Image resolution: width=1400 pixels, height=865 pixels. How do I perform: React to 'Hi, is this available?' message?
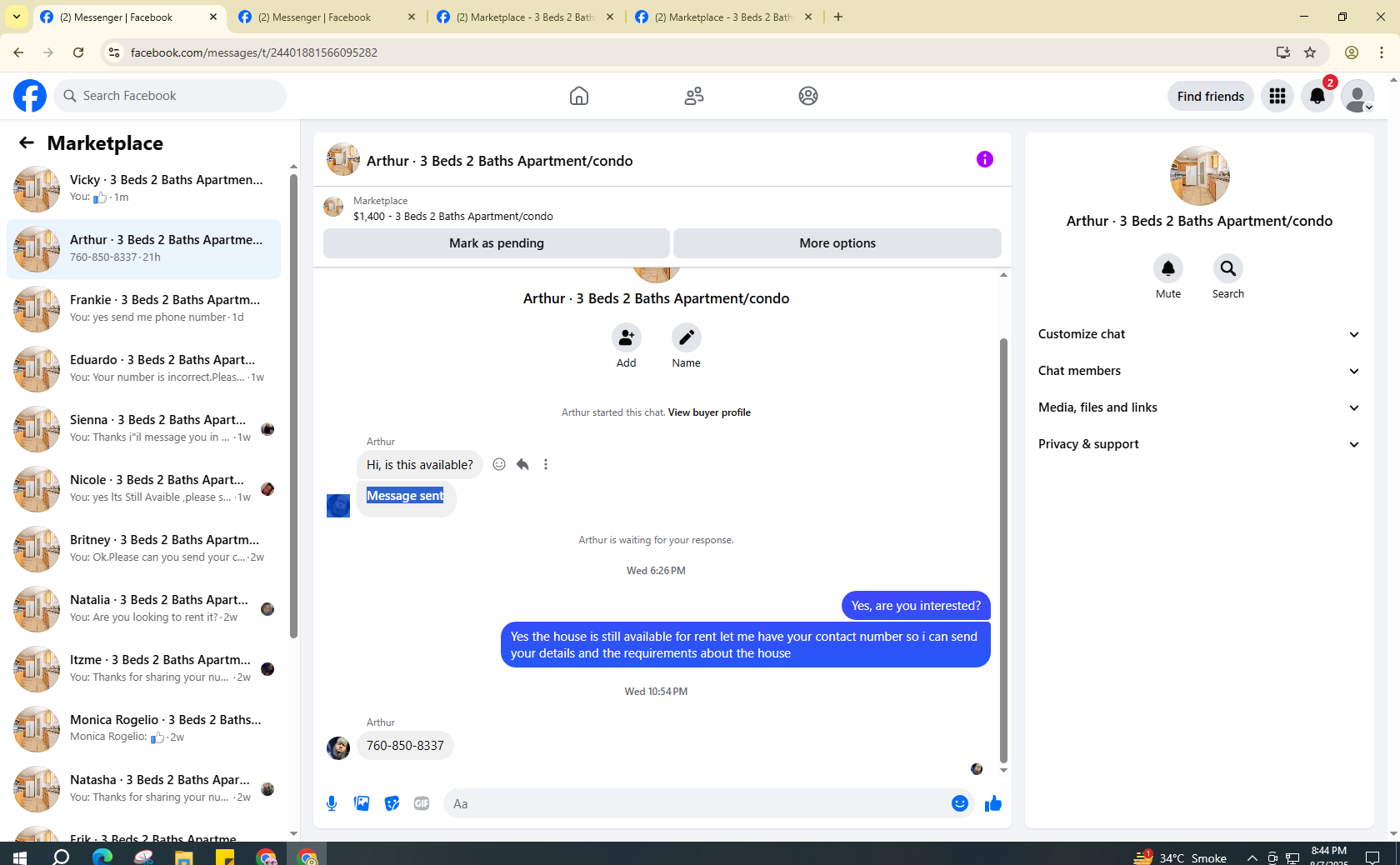pos(499,464)
